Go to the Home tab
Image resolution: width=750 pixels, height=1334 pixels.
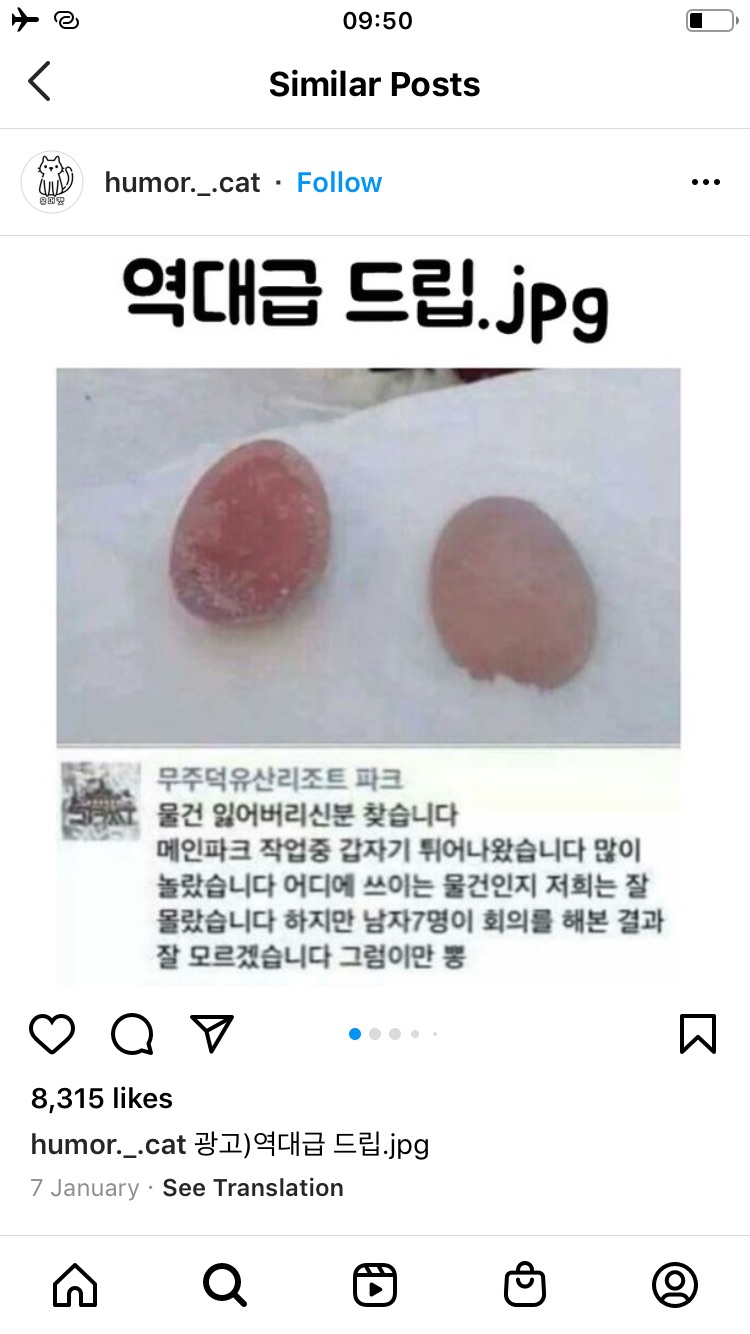(x=75, y=1285)
